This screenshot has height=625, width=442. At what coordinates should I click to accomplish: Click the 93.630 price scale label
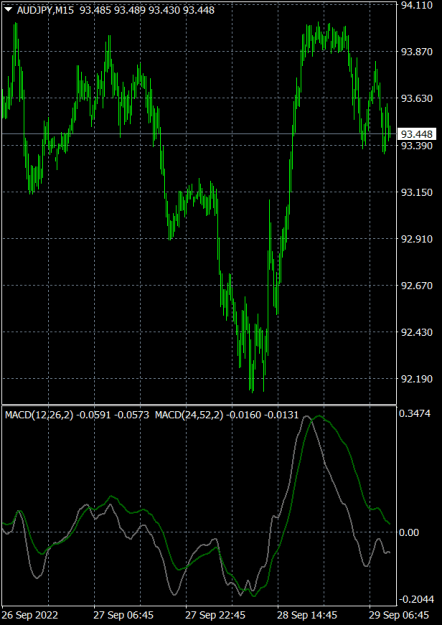click(417, 98)
